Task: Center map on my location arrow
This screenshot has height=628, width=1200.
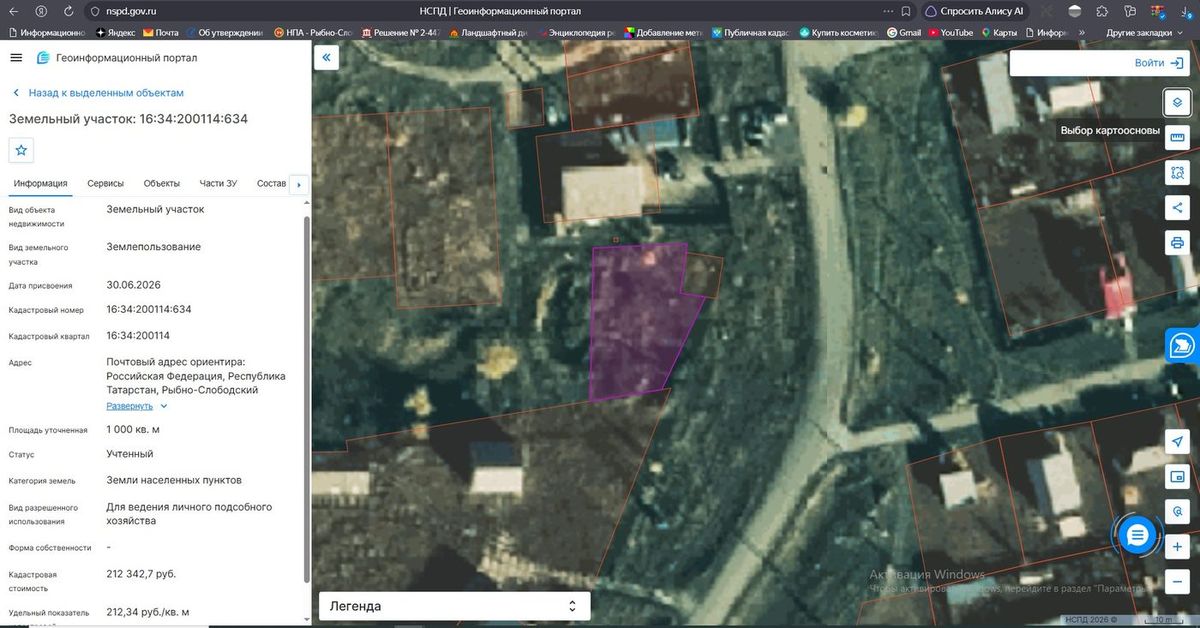Action: point(1177,442)
